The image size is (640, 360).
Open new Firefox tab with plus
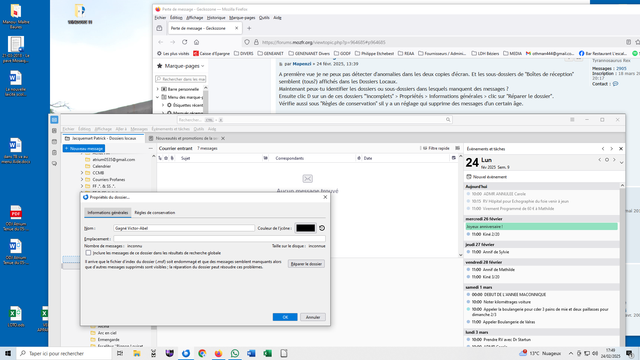pos(249,28)
